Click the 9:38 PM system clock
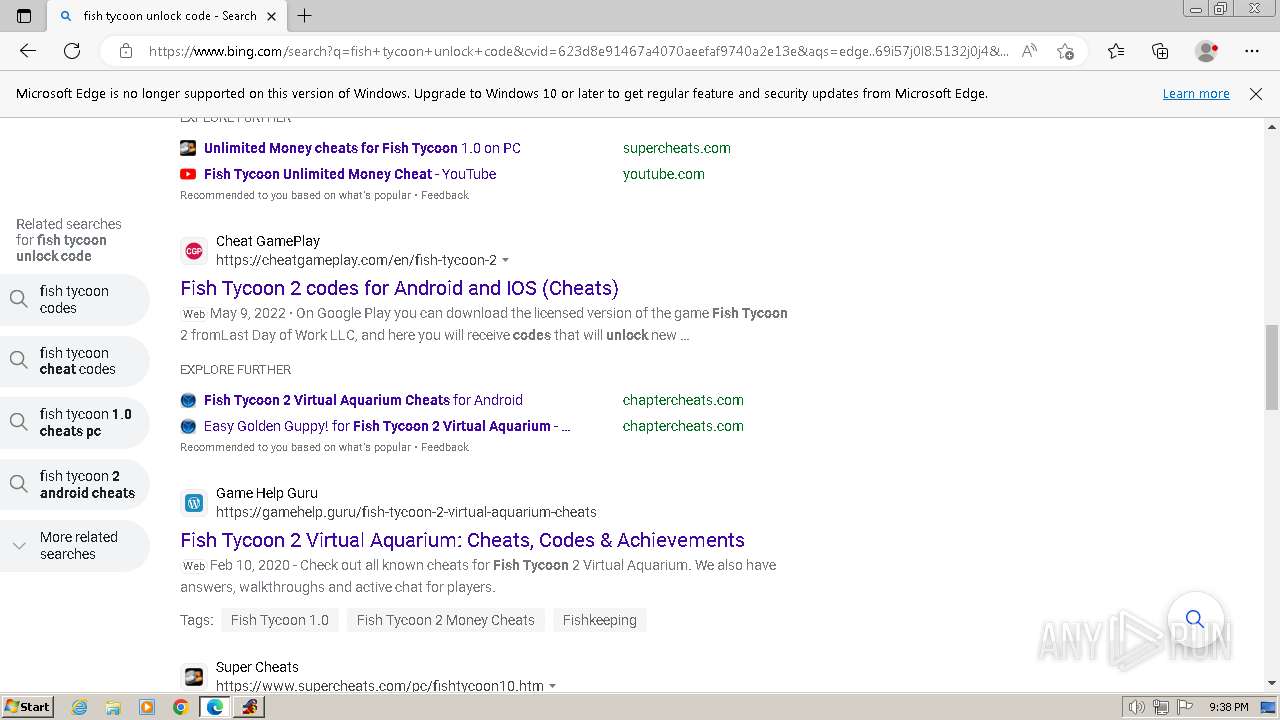The image size is (1280, 720). coord(1228,707)
